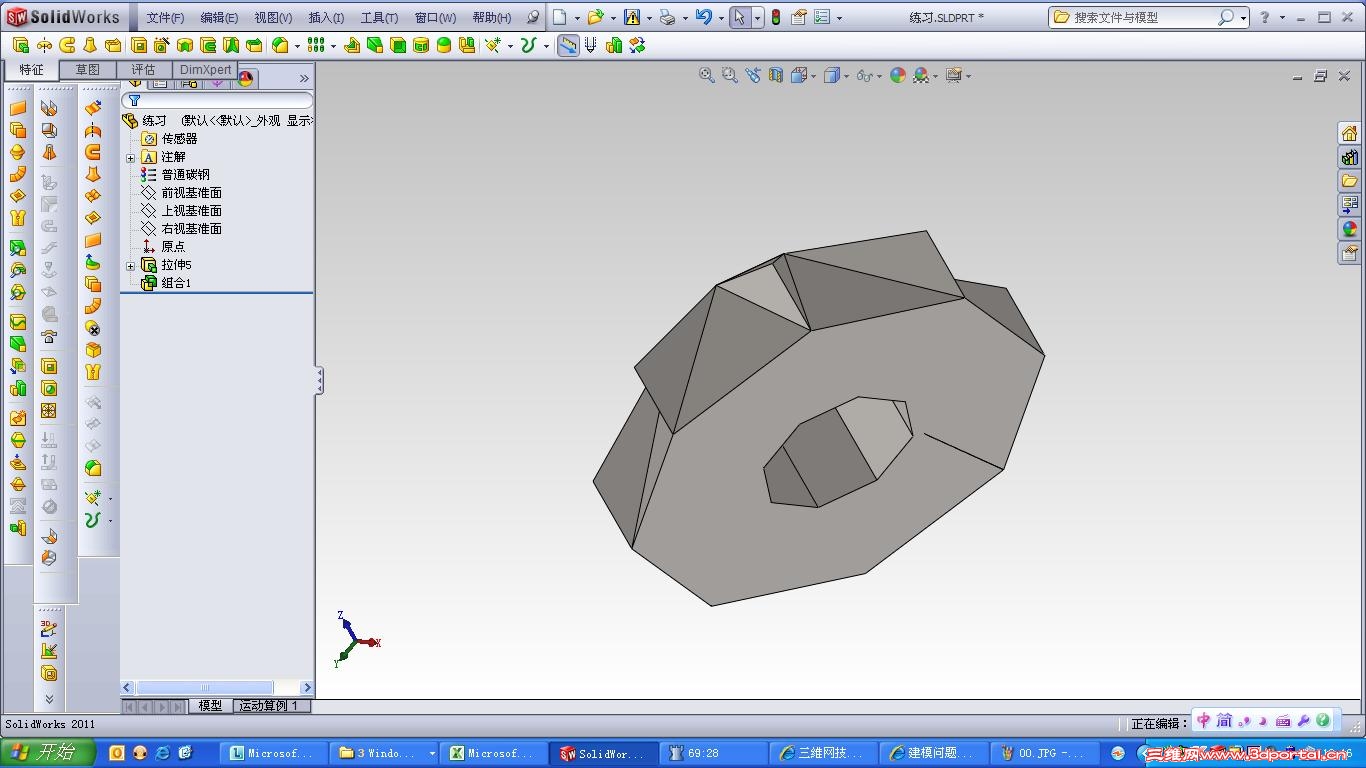Open the search box dropdown arrow
Image resolution: width=1366 pixels, height=768 pixels.
click(1243, 18)
